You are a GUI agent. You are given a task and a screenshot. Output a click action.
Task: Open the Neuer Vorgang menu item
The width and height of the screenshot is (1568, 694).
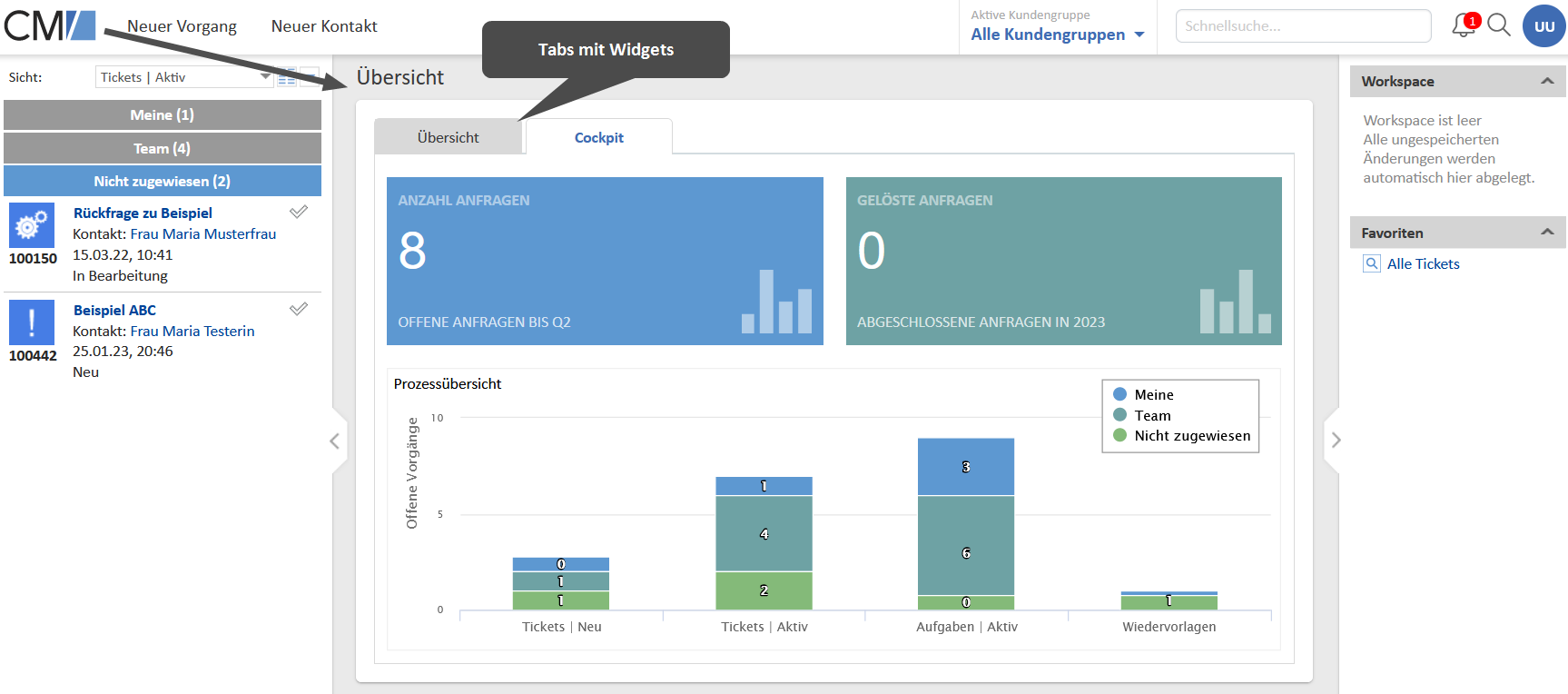(182, 26)
